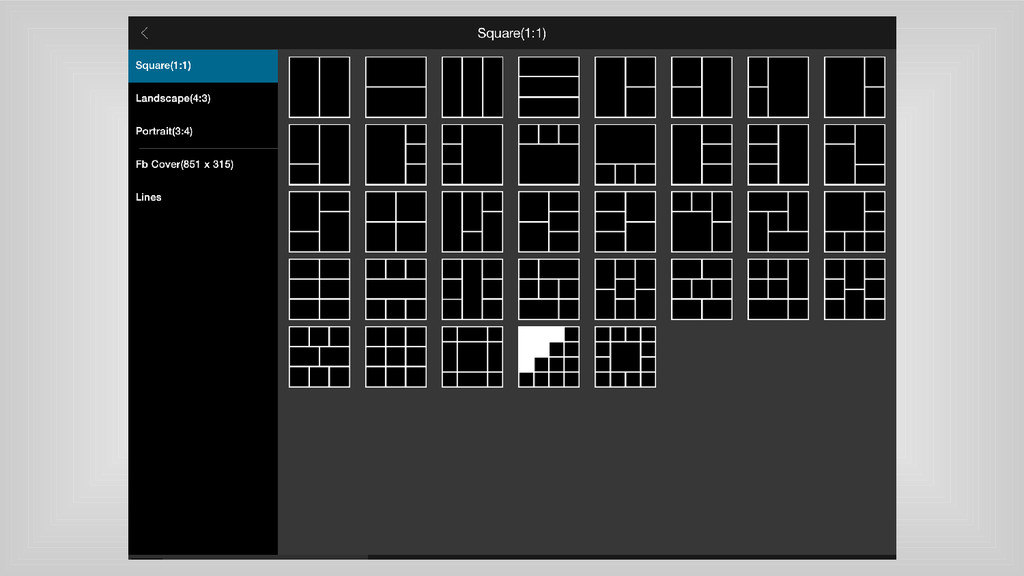Screen dimensions: 1024x576
Task: Select layout: narrow two-cell left column, big right
Action: pos(778,87)
